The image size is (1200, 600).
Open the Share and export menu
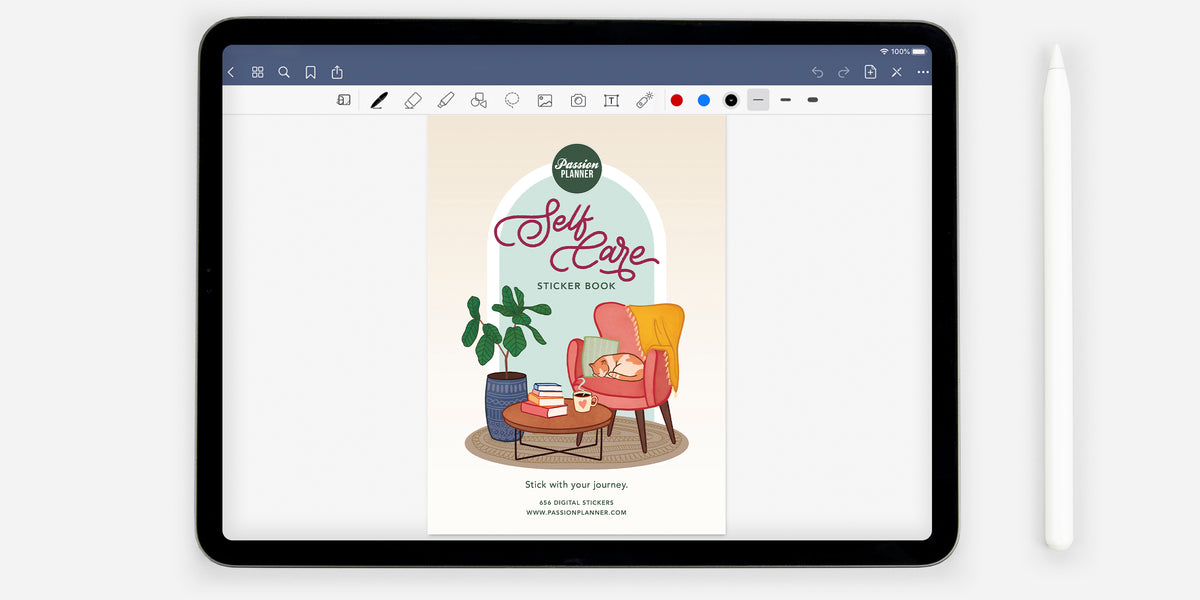tap(336, 72)
